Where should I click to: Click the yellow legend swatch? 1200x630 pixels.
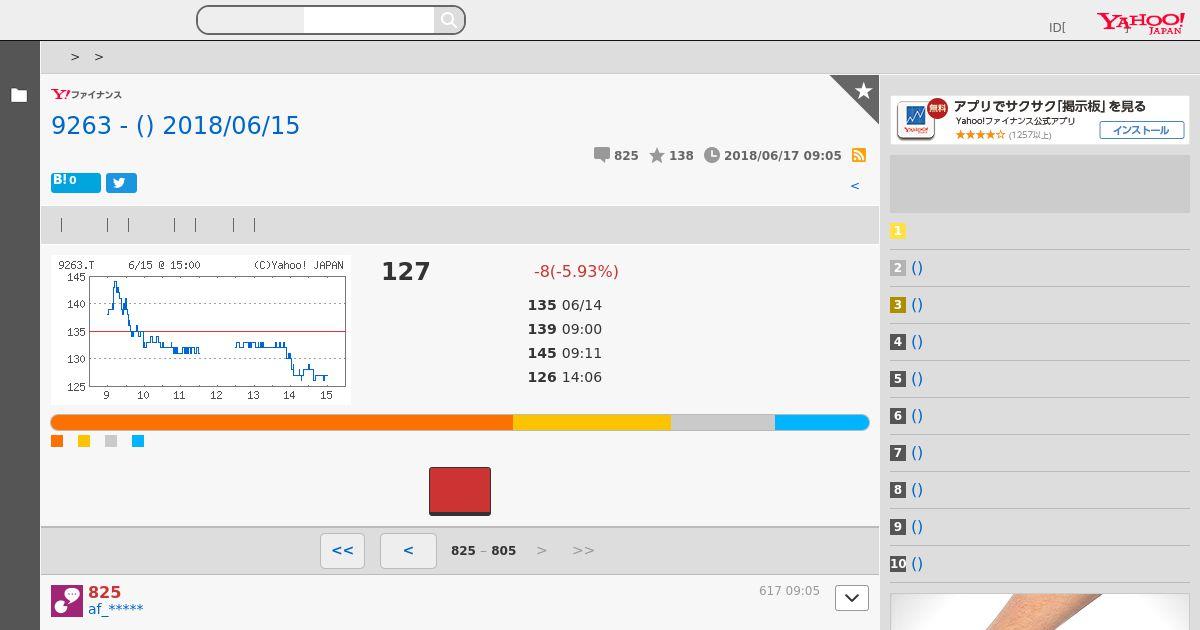(84, 441)
